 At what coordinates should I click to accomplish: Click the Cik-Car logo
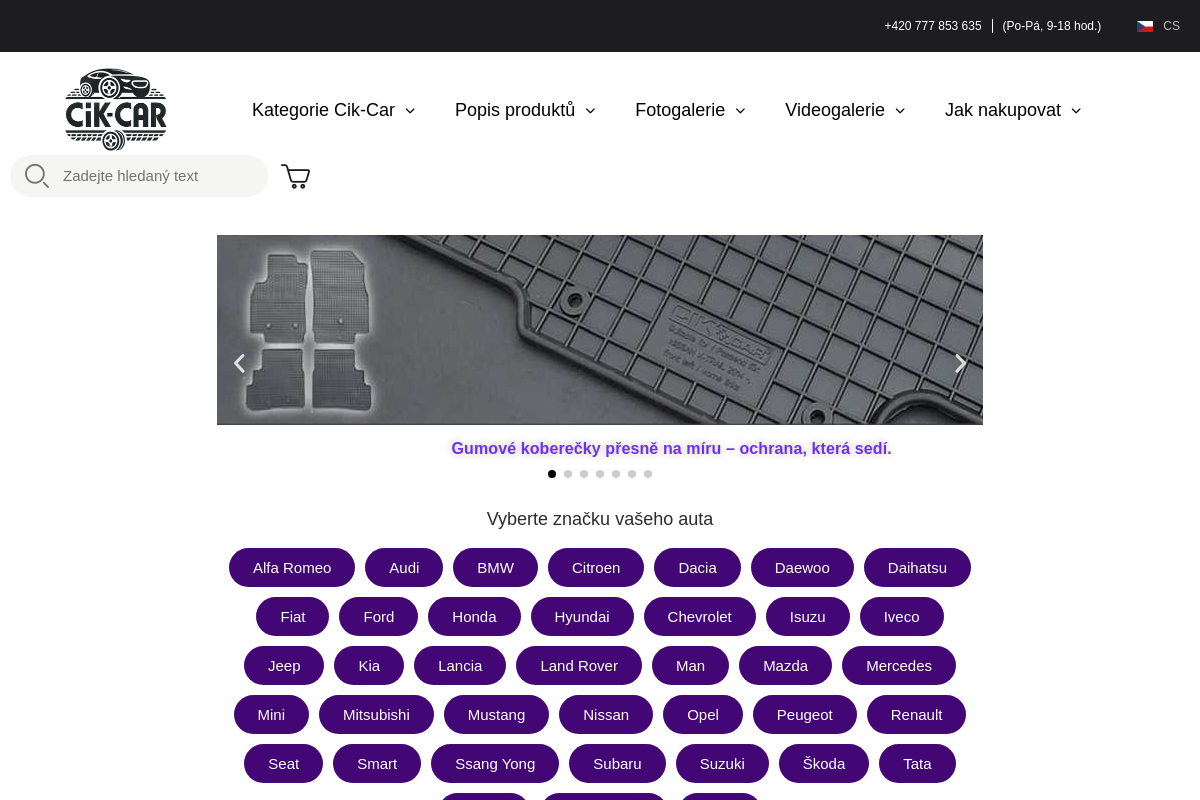[x=116, y=109]
